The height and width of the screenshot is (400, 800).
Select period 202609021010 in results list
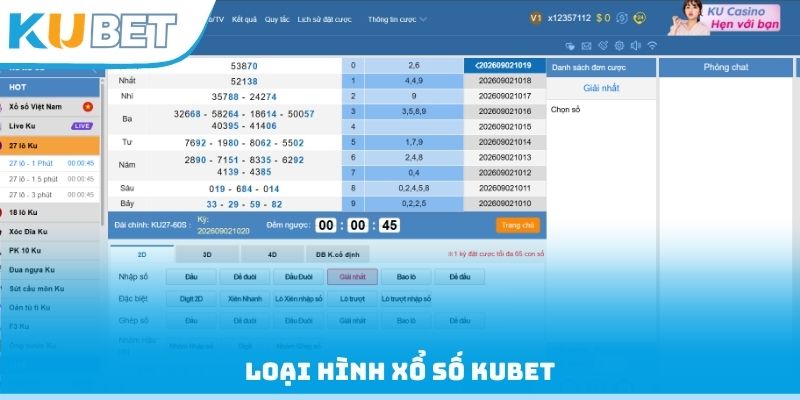[x=505, y=204]
